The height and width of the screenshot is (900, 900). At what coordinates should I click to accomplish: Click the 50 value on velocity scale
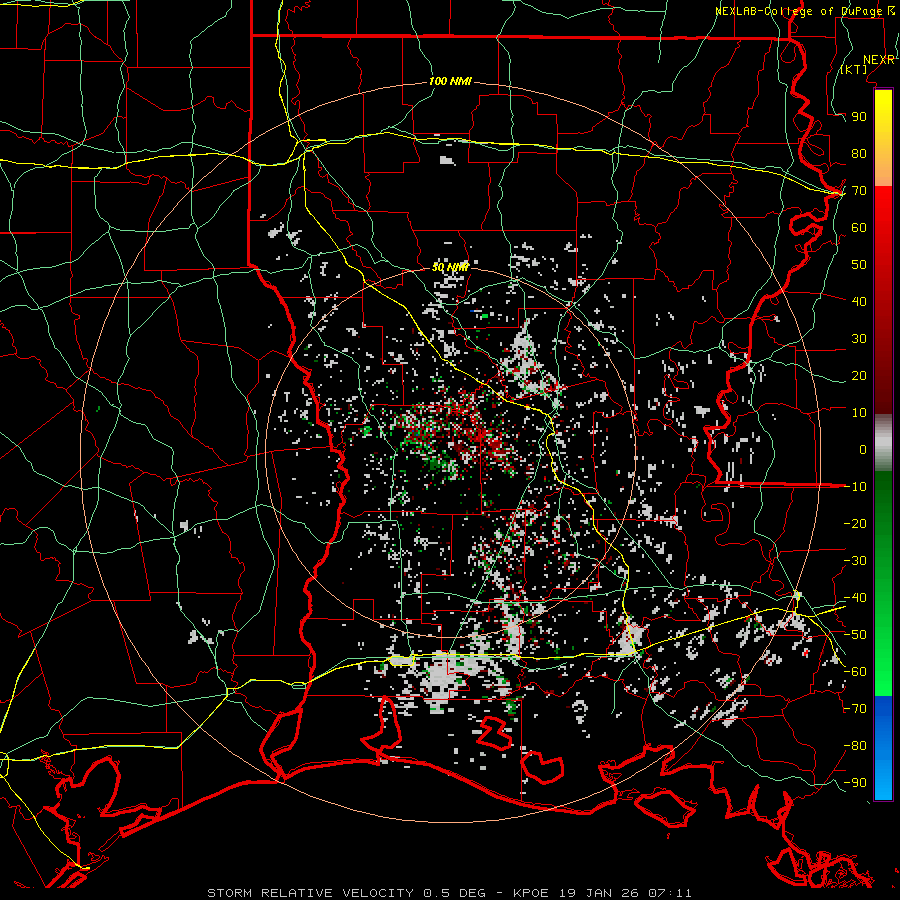859,265
